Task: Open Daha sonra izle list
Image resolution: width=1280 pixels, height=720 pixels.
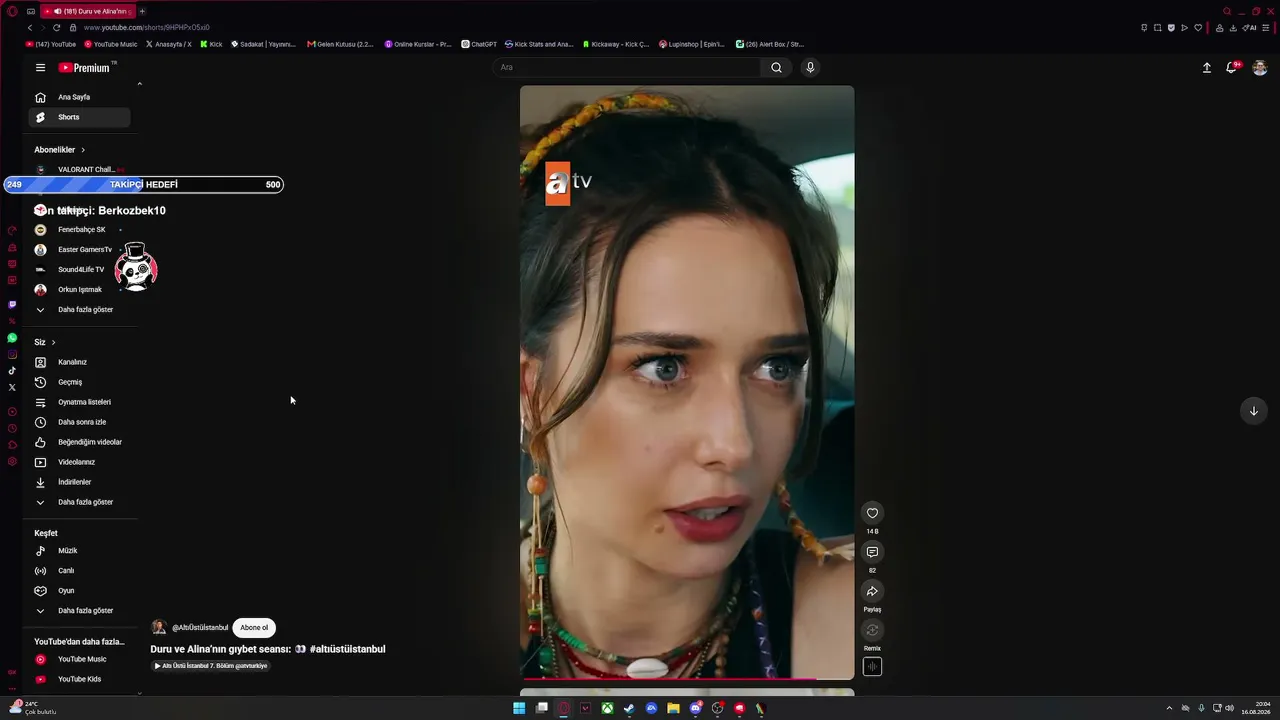Action: coord(80,422)
